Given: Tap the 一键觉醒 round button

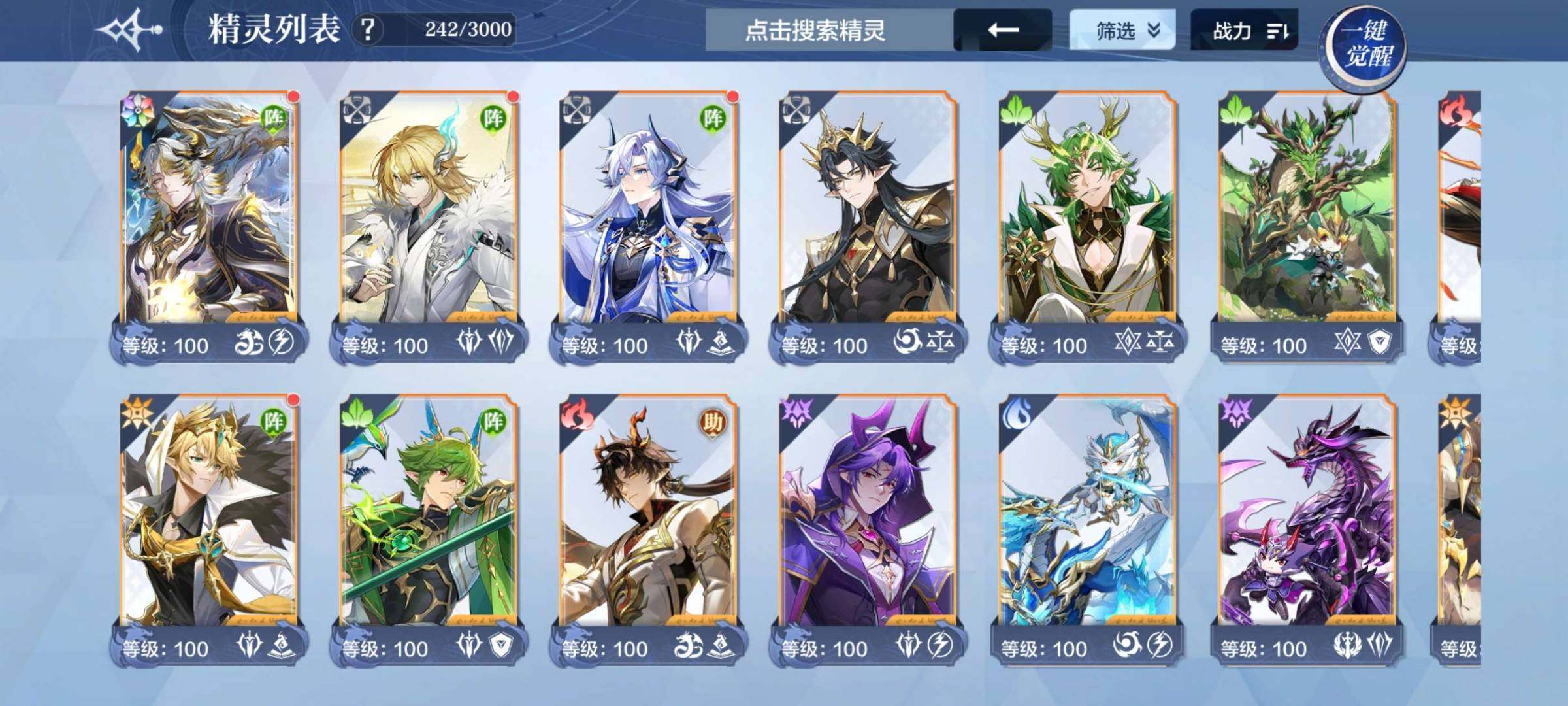Looking at the screenshot, I should [x=1363, y=44].
